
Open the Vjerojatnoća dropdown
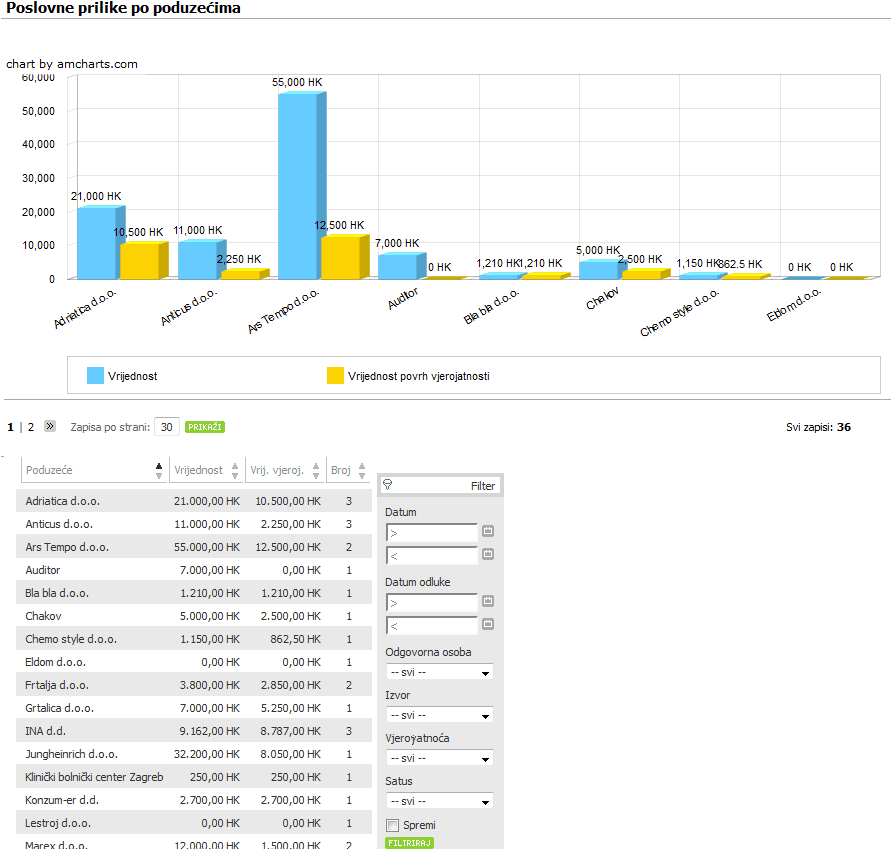[x=439, y=758]
